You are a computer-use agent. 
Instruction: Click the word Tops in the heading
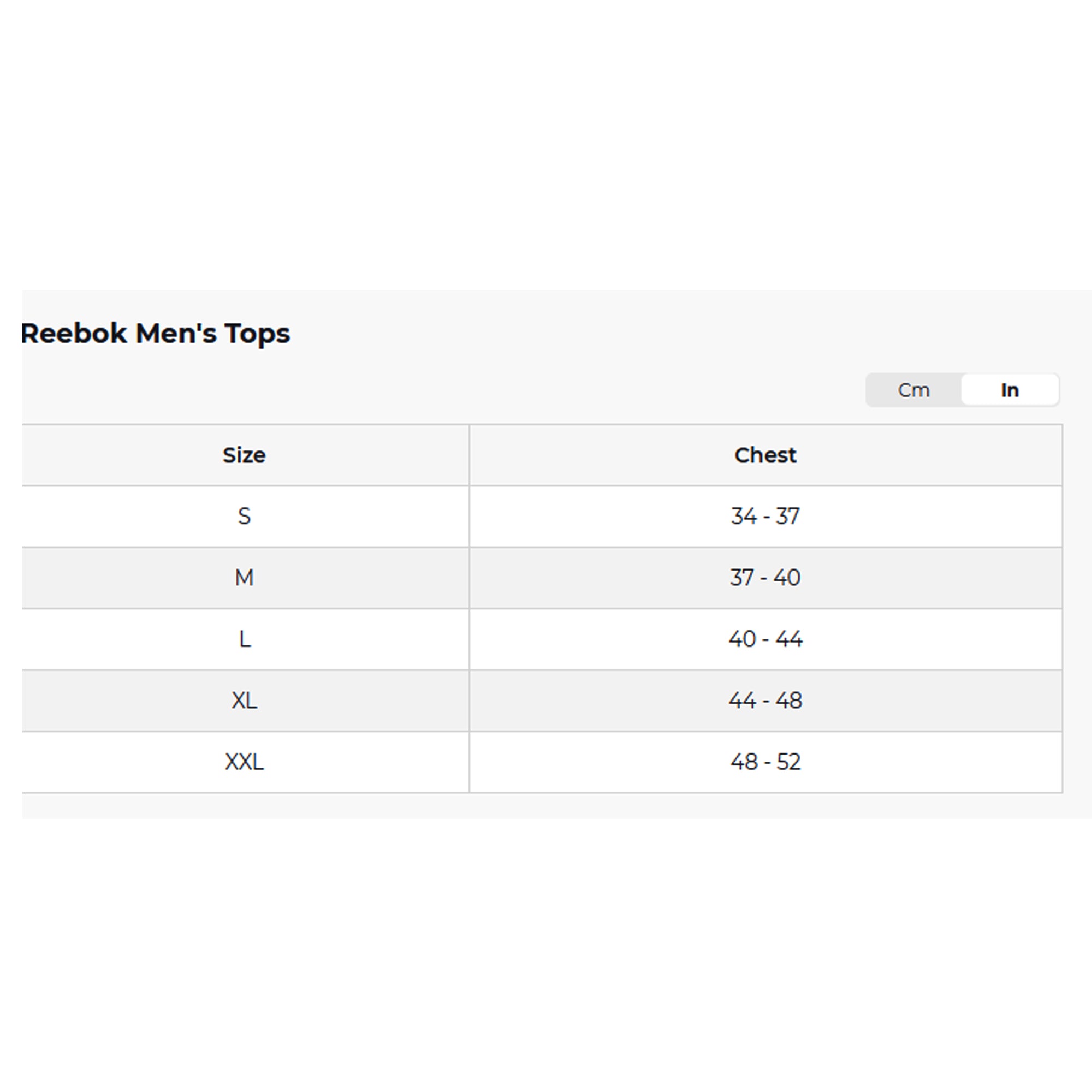coord(258,334)
